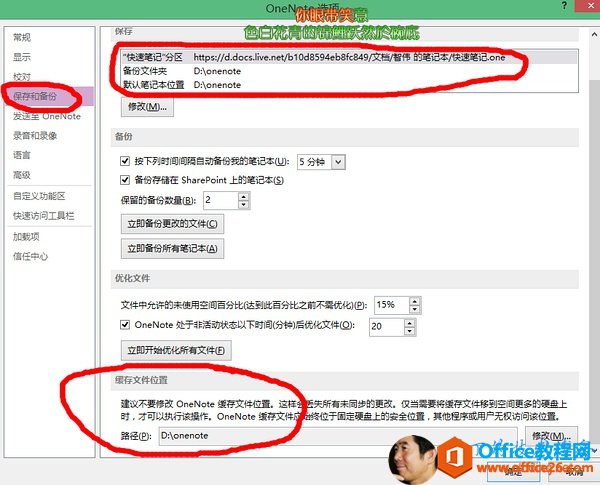Click the scrollbar up arrow
Screen dimensions: 600x485
[594, 34]
